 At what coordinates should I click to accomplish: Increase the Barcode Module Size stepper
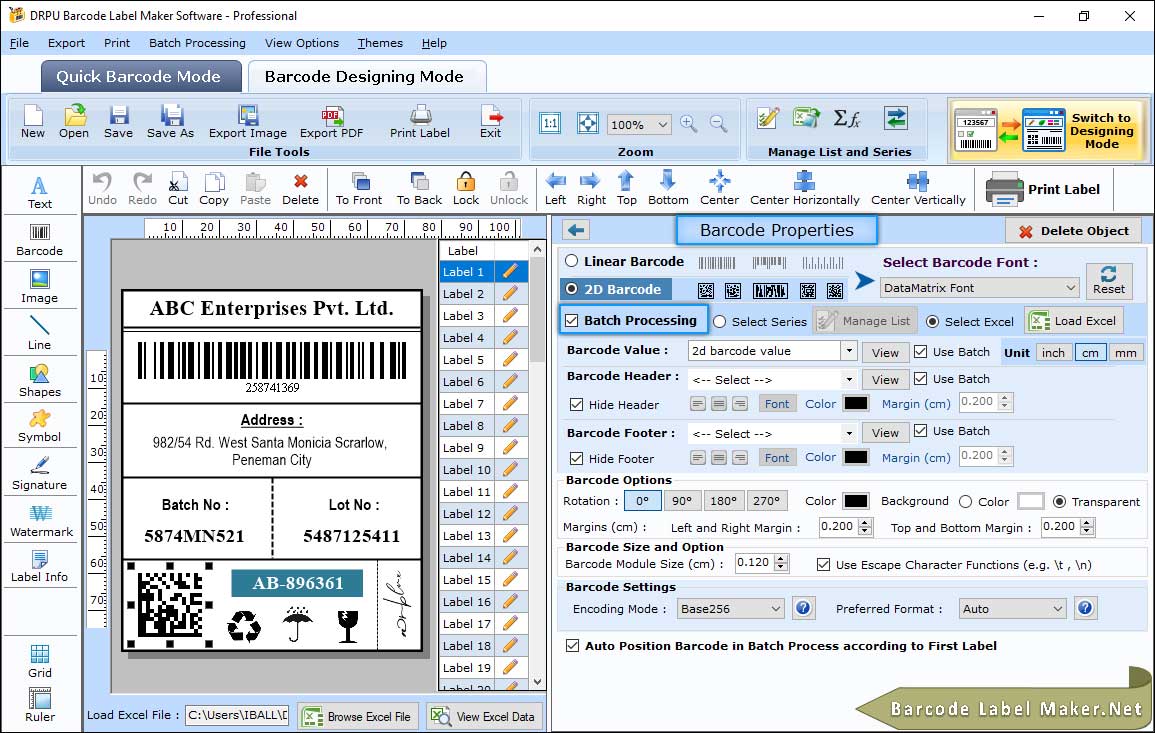point(782,558)
